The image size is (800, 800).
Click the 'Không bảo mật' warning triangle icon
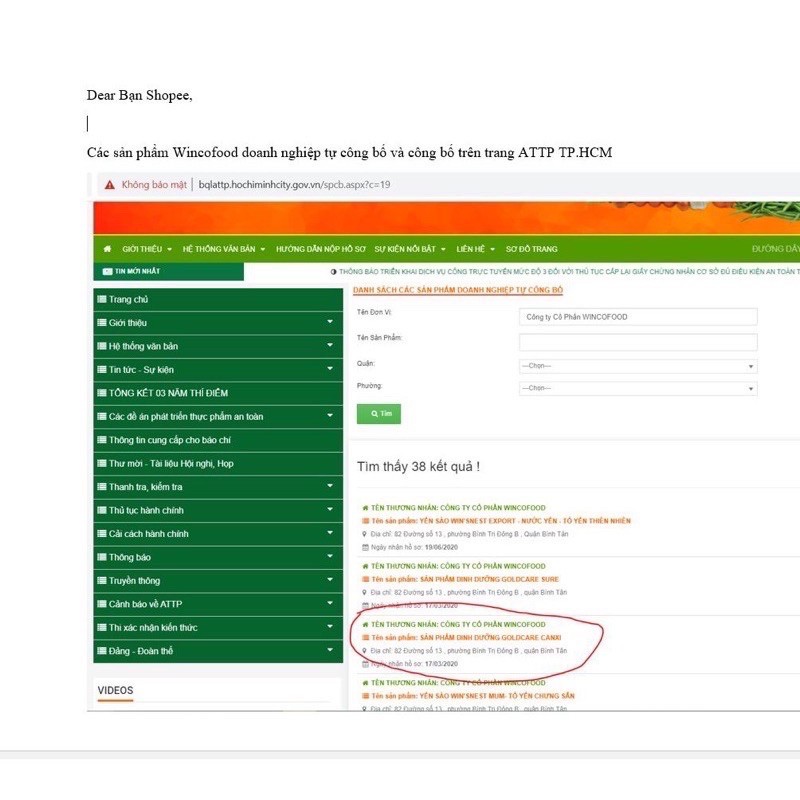[109, 185]
